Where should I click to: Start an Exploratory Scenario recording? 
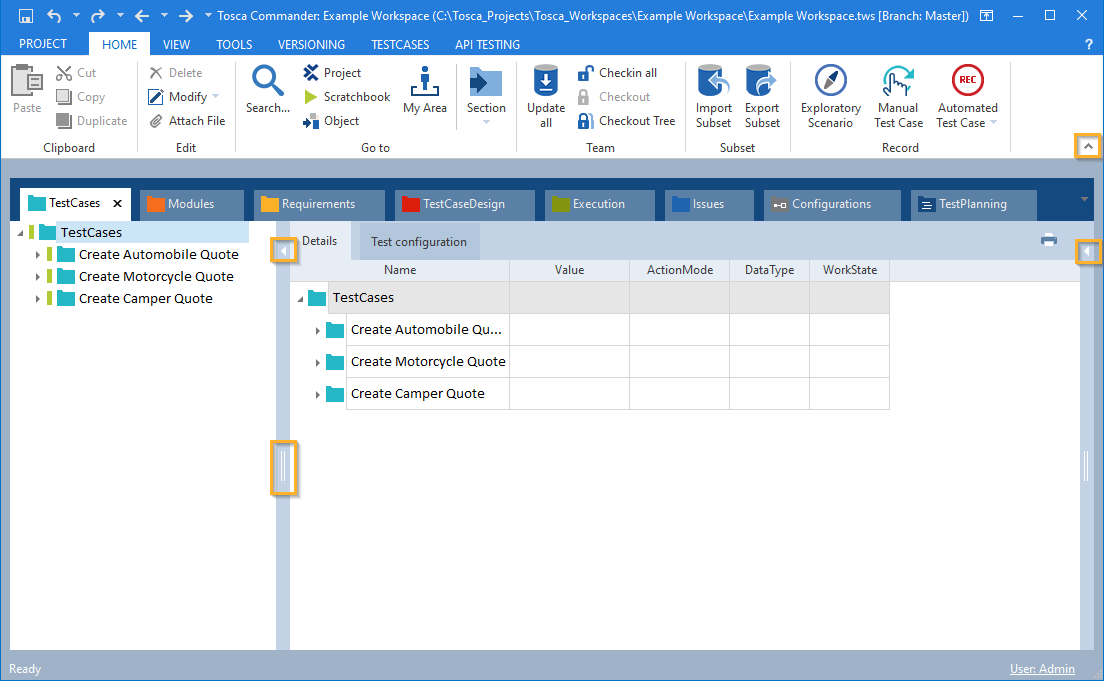click(830, 82)
